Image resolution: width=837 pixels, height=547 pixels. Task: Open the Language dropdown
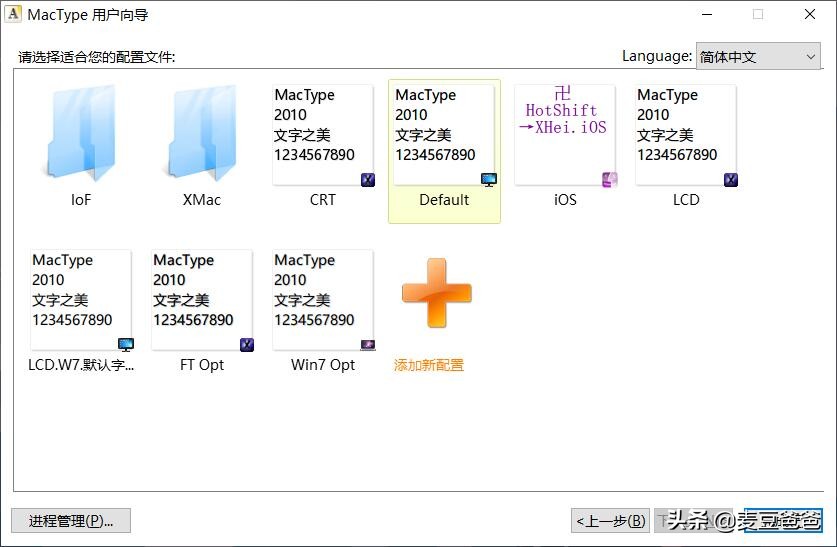[758, 57]
